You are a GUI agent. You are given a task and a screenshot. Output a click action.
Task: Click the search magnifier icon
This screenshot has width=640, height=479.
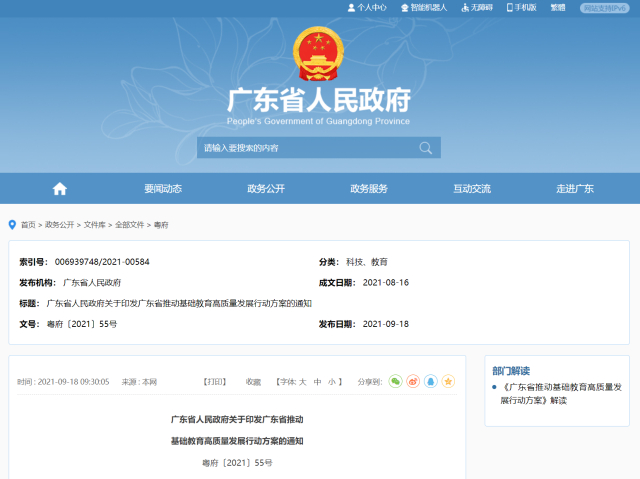pyautogui.click(x=425, y=148)
